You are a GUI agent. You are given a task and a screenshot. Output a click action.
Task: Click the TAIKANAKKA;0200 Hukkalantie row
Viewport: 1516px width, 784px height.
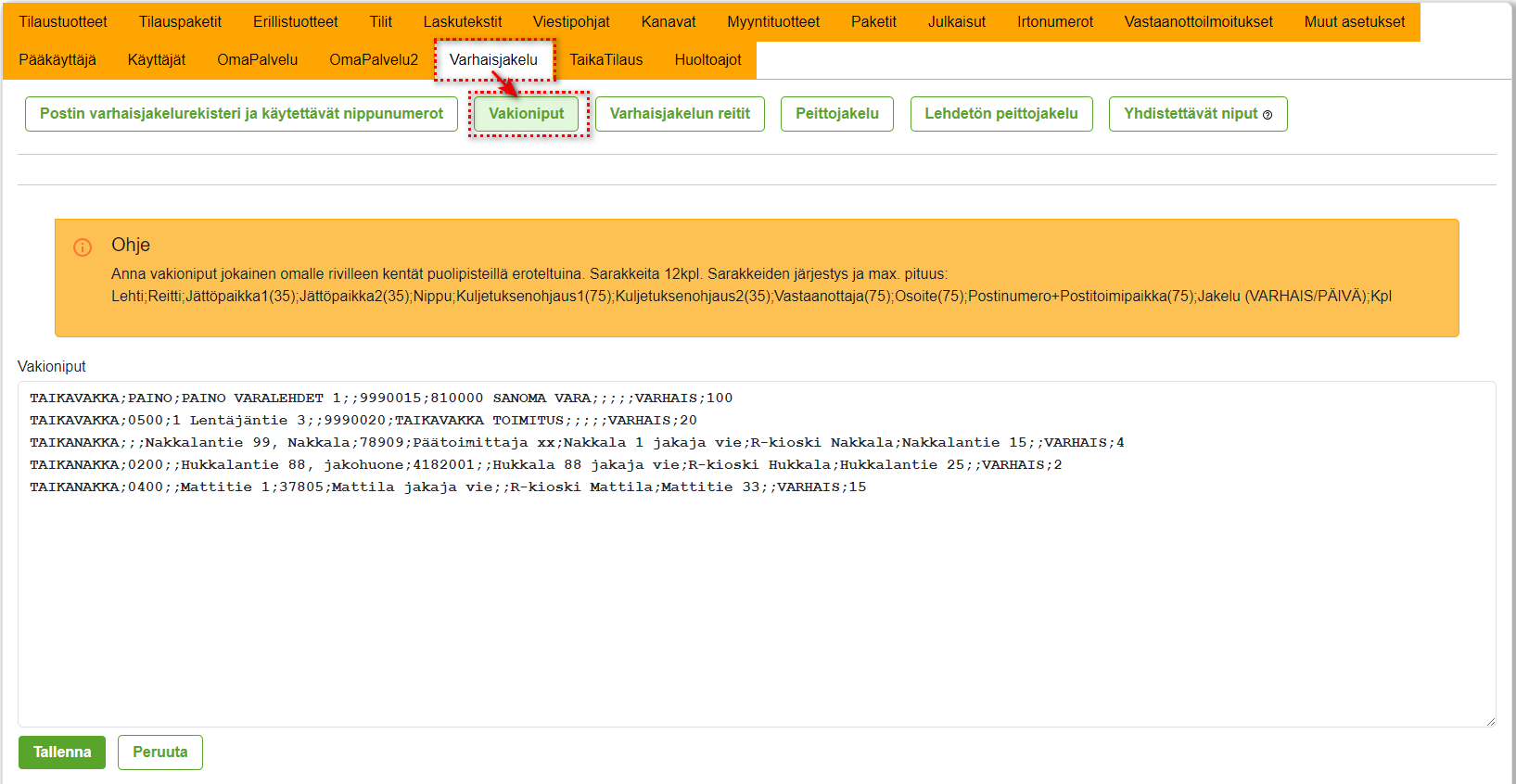pyautogui.click(x=546, y=465)
